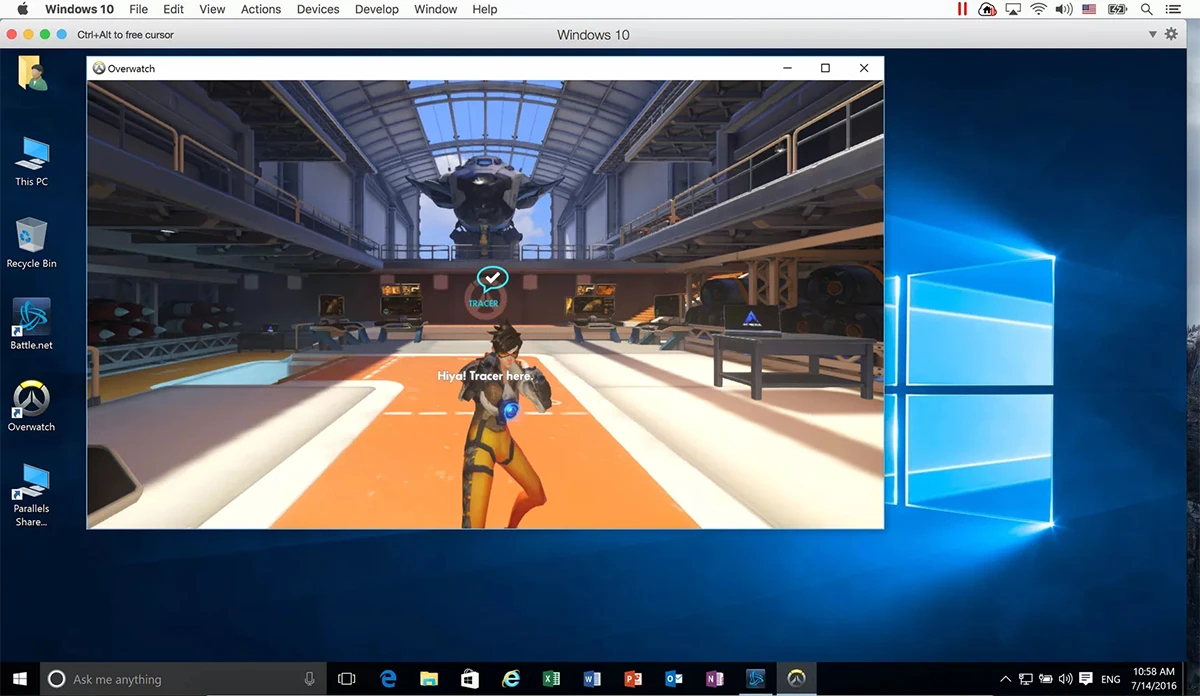Pause the virtual machine via the red pause icon
This screenshot has height=696, width=1200.
point(961,8)
